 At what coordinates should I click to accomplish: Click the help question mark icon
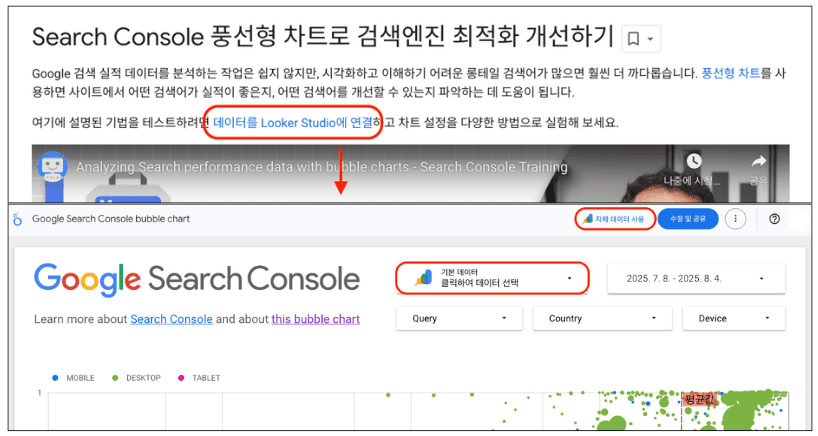coord(774,219)
